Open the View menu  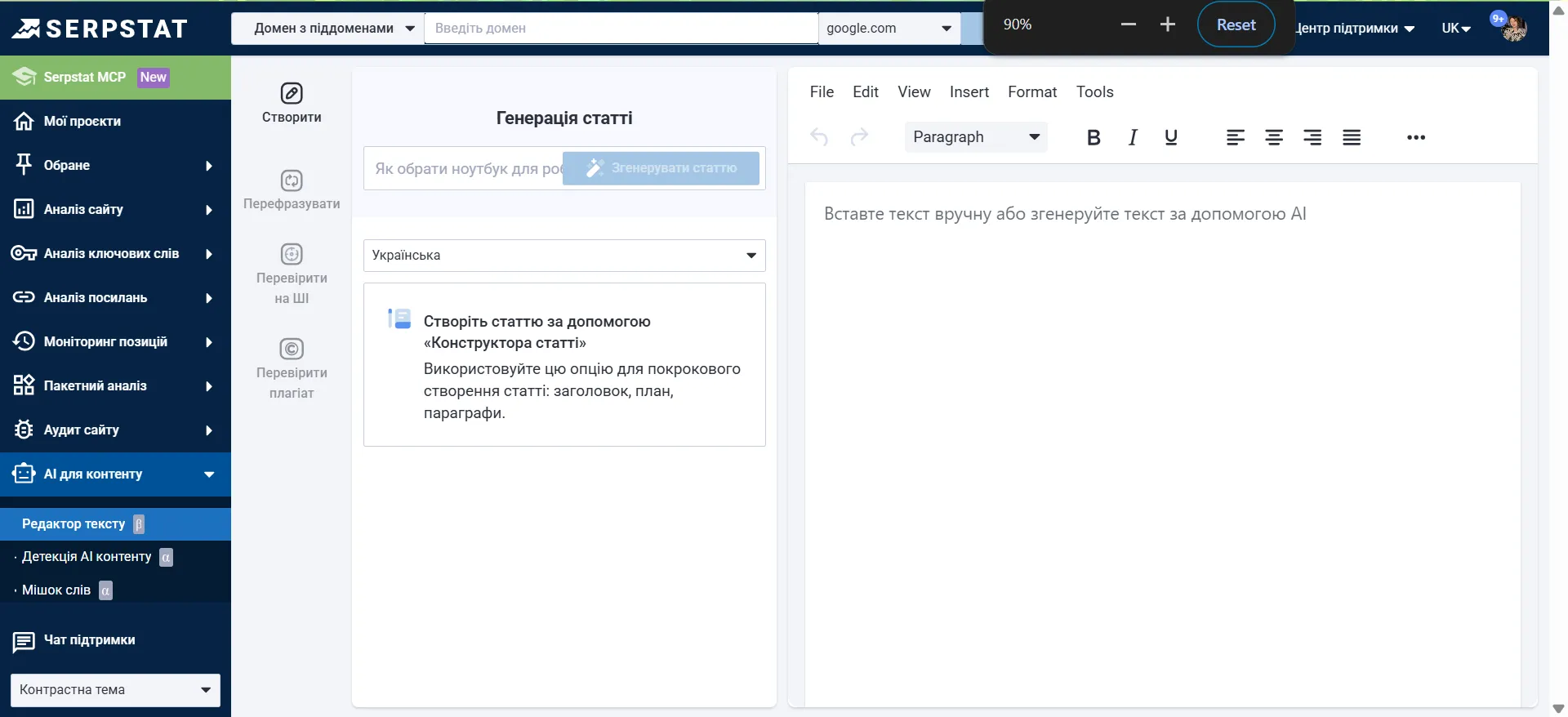point(914,92)
